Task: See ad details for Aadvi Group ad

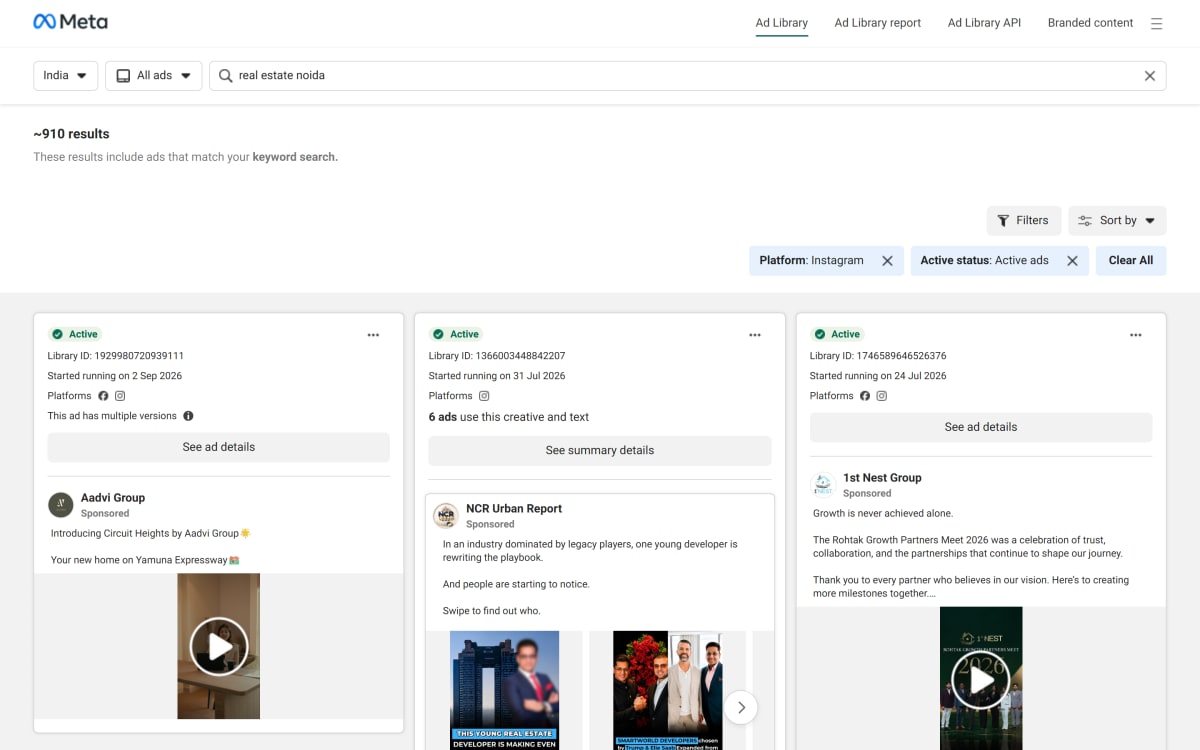Action: coord(219,447)
